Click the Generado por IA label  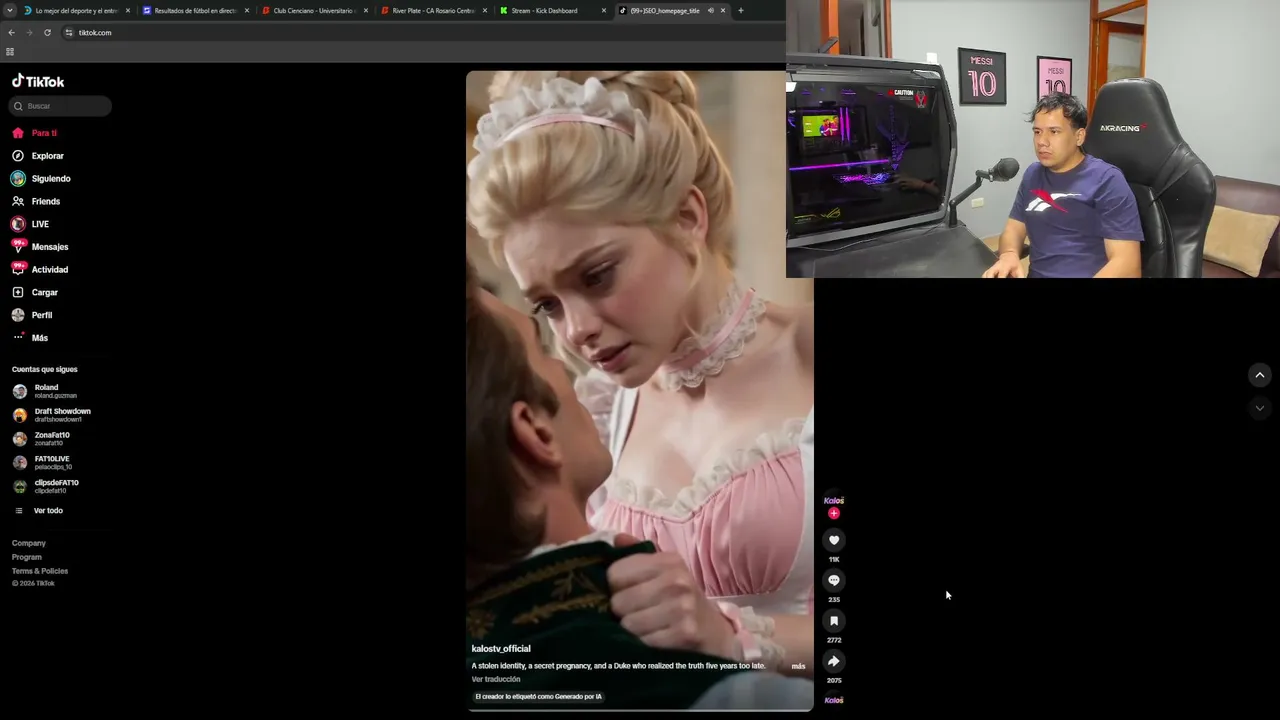(539, 696)
